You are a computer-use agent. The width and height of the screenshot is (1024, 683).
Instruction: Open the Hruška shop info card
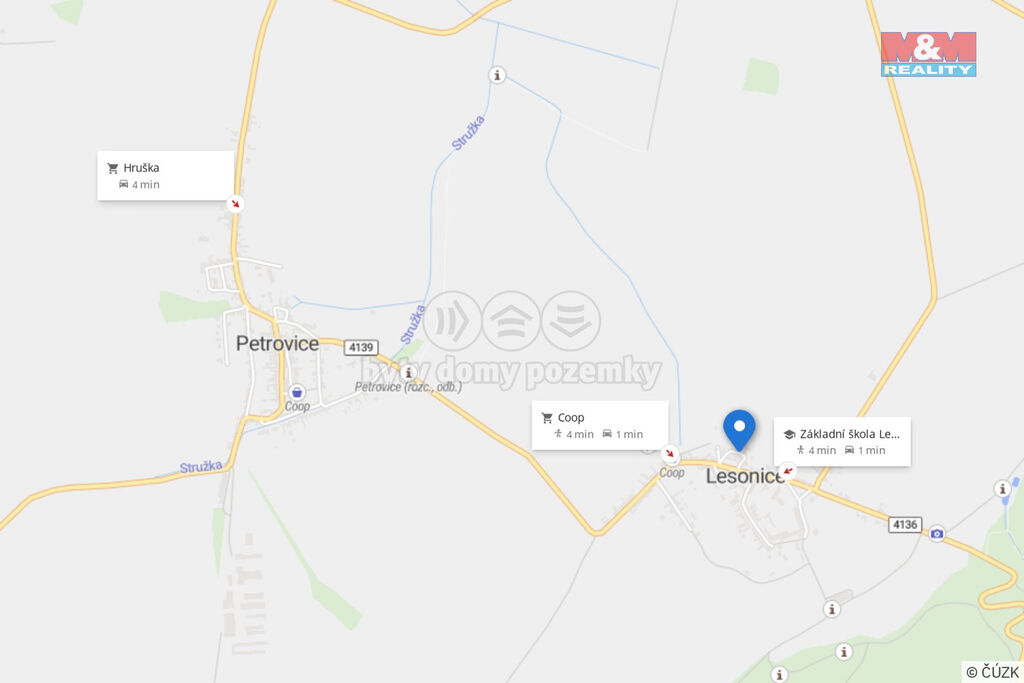(165, 176)
